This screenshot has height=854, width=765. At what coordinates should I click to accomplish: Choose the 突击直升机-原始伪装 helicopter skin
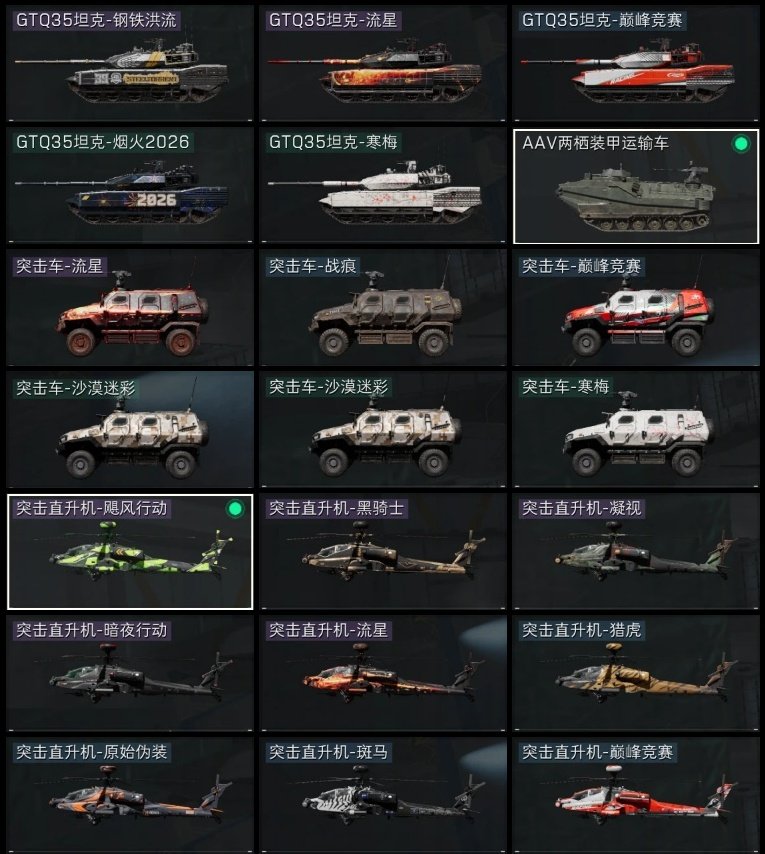pos(130,795)
